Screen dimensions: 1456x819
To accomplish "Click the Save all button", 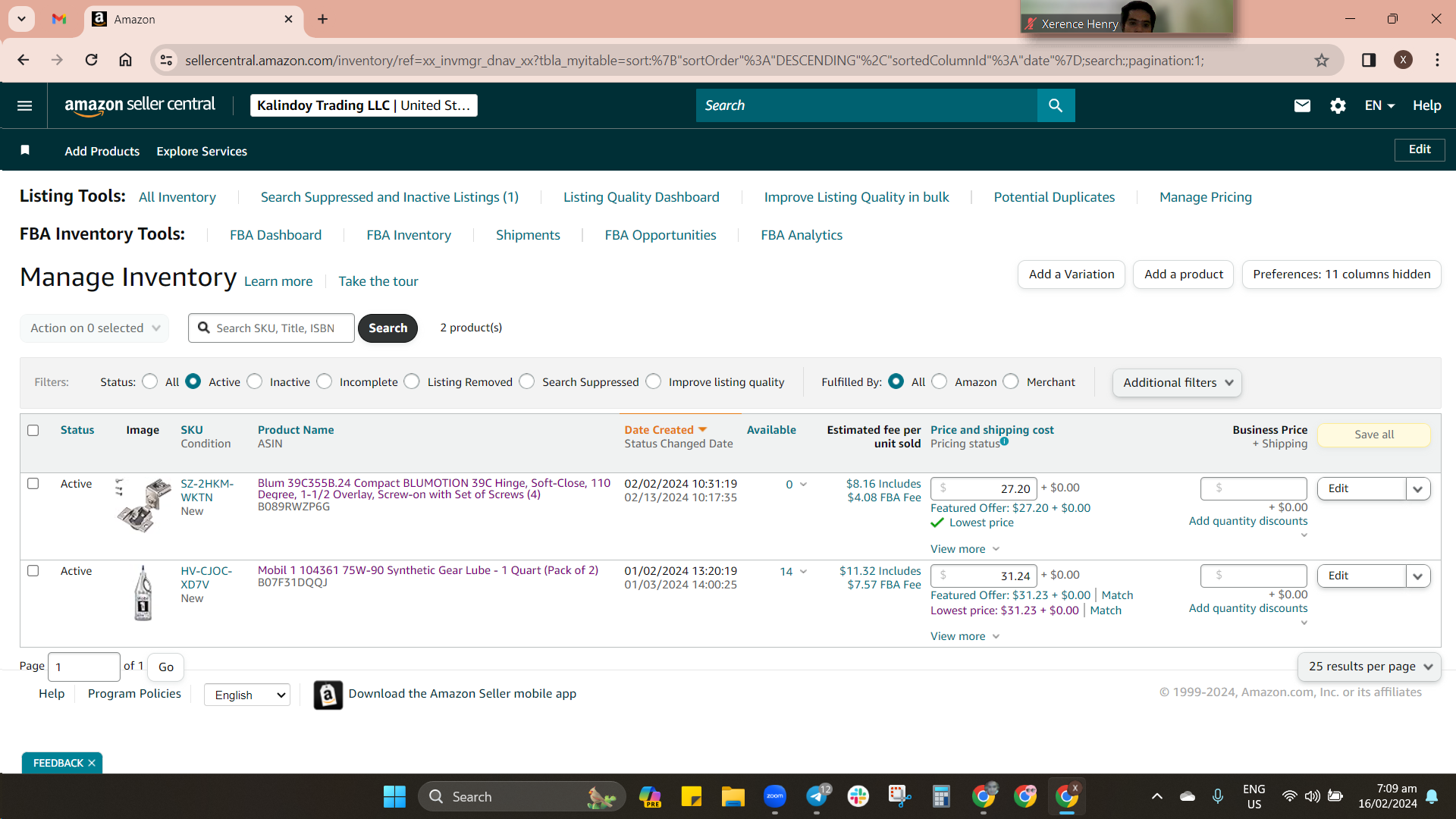I will pos(1374,435).
